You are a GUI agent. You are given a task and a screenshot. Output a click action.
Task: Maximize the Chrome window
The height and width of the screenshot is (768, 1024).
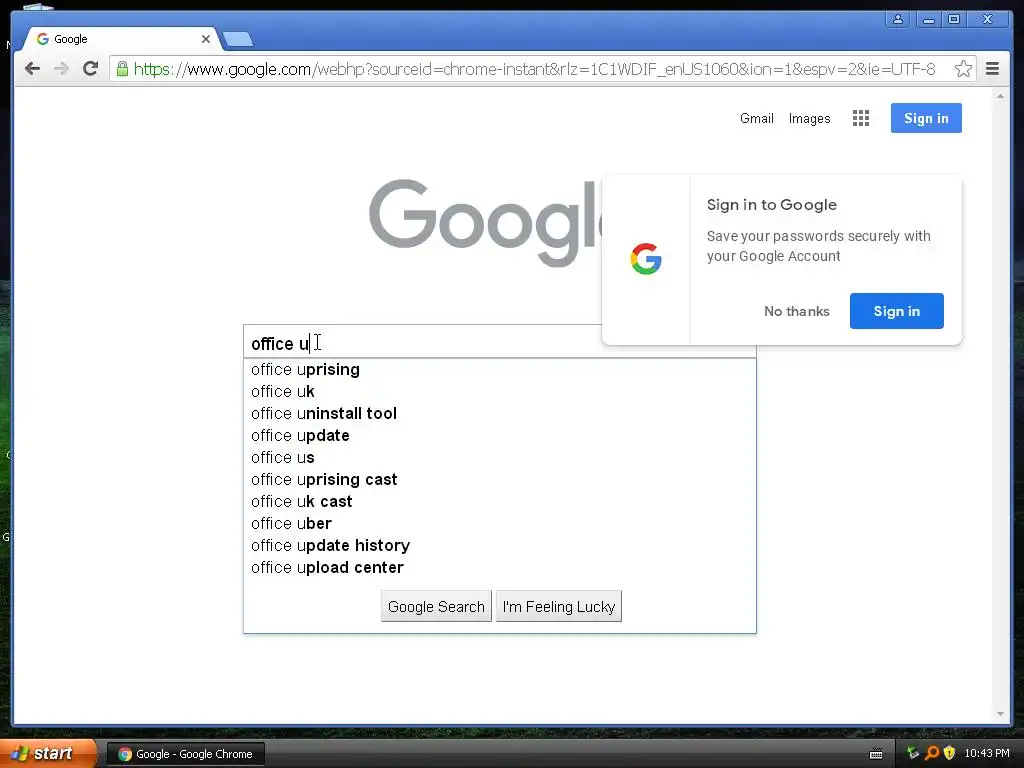click(953, 19)
